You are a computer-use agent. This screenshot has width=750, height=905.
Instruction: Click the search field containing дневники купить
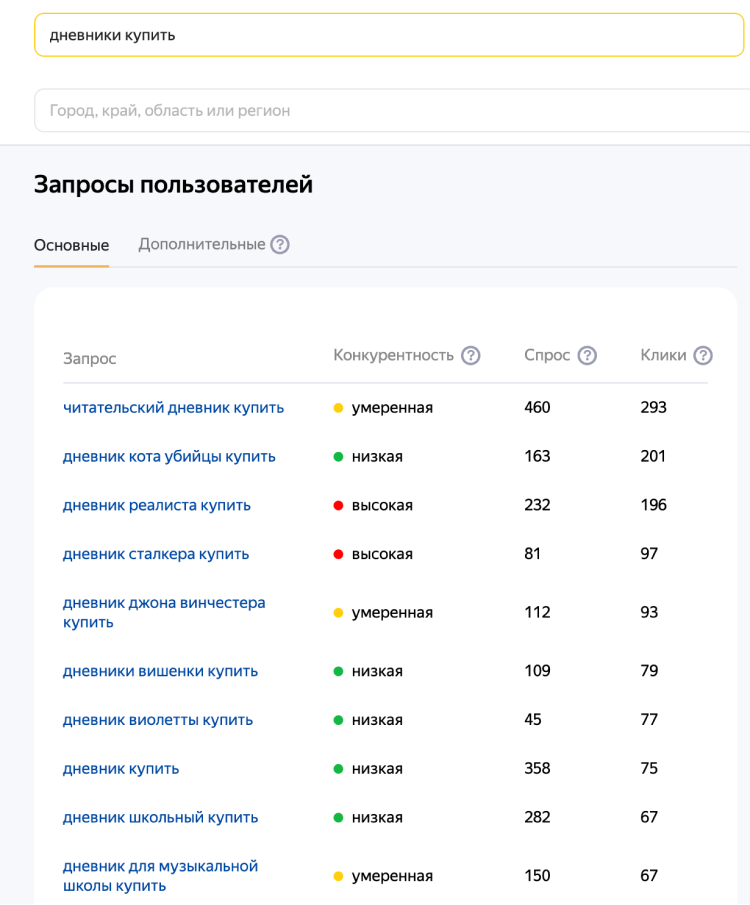coord(388,35)
